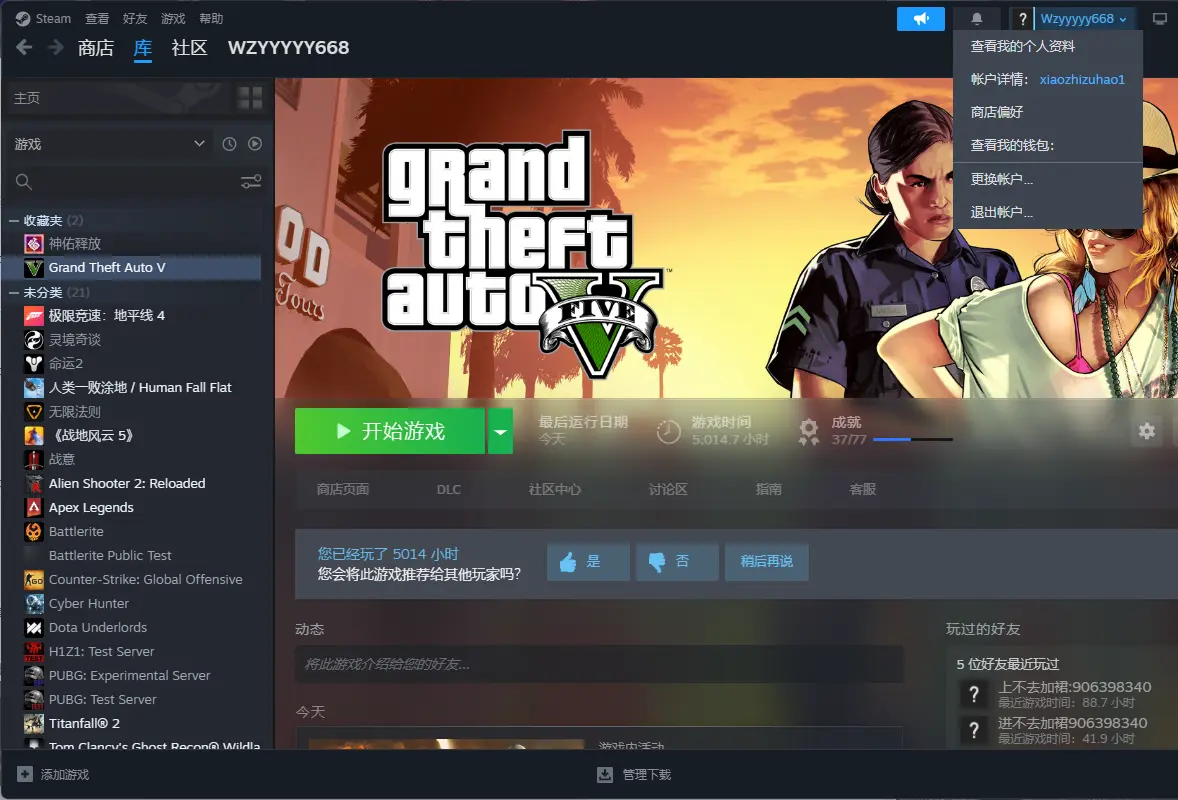
Task: Select the Titanfall 2 game icon
Action: tap(34, 724)
